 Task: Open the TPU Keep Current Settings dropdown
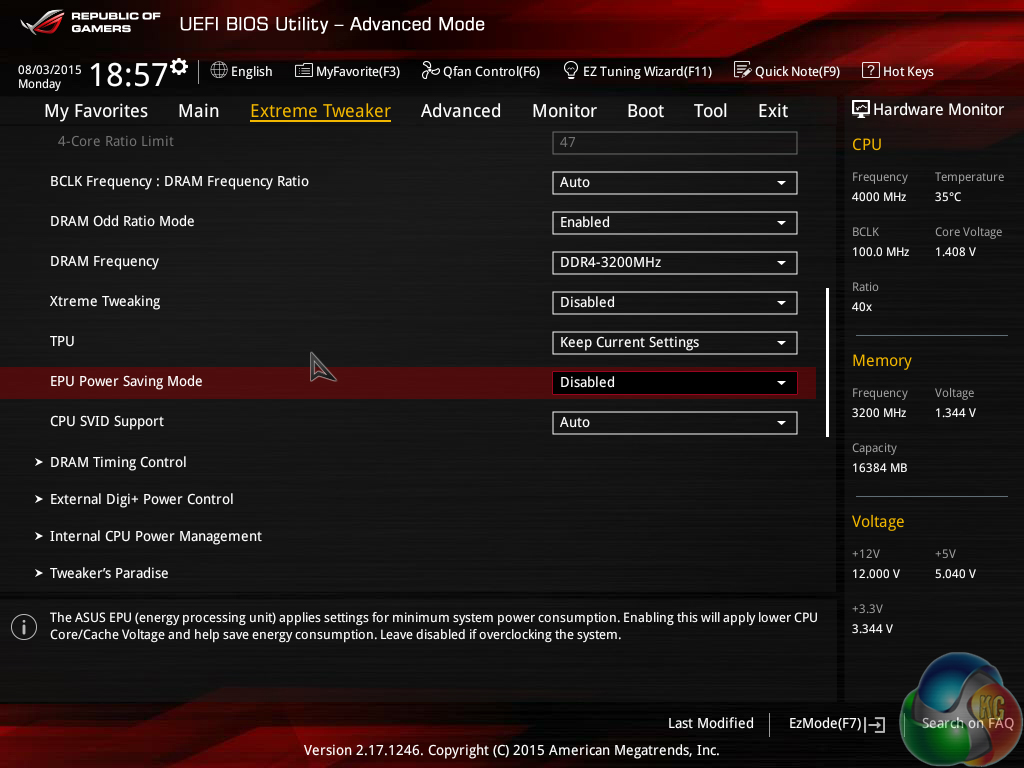tap(674, 343)
